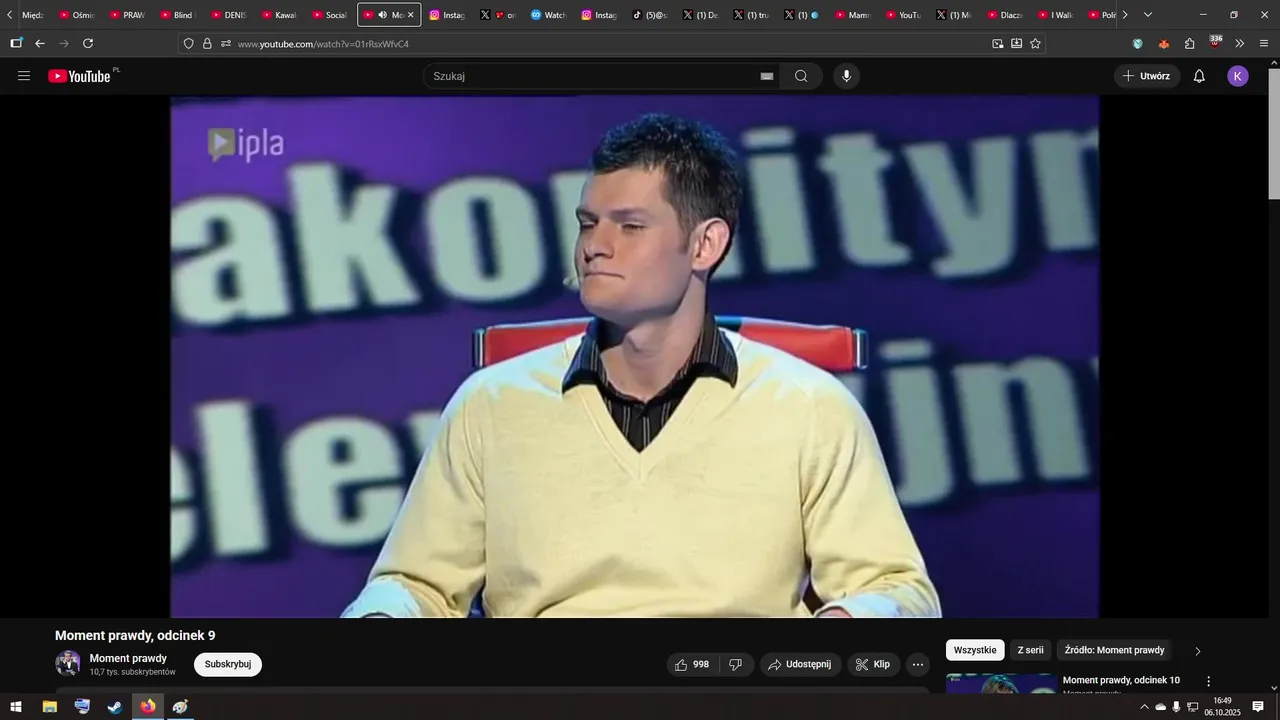1280x720 pixels.
Task: Select the Wszystkie filter chip
Action: coord(975,650)
